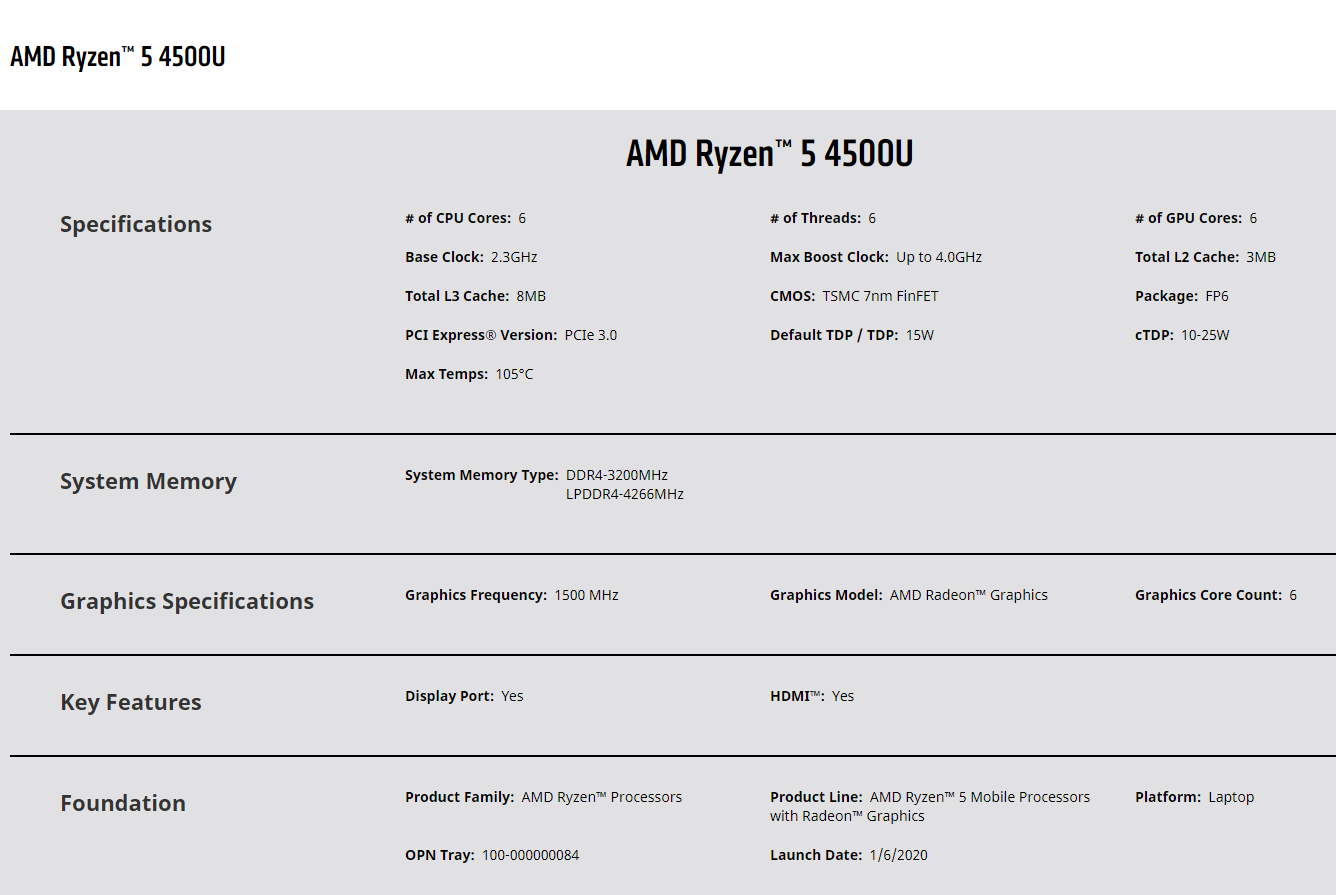The width and height of the screenshot is (1336, 895).
Task: Click the PCI Express Version PCIe 3.0 entry
Action: pos(511,335)
